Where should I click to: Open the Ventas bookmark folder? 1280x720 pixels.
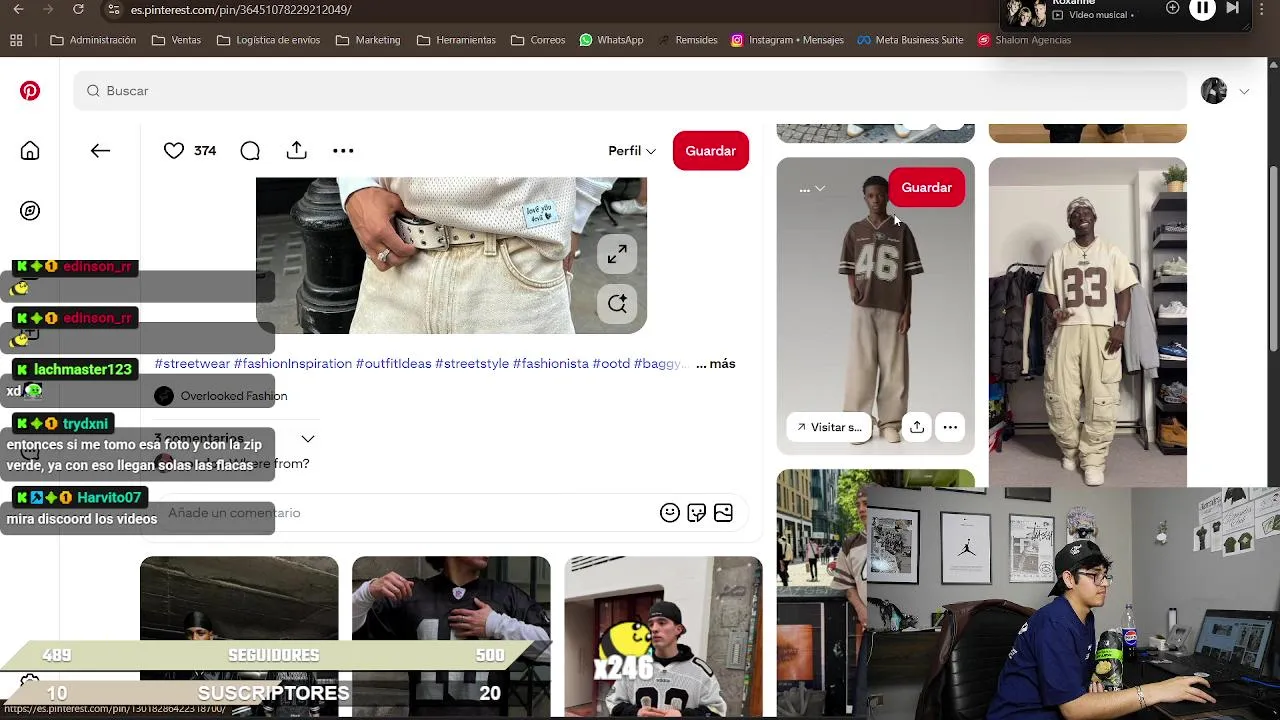tap(177, 40)
